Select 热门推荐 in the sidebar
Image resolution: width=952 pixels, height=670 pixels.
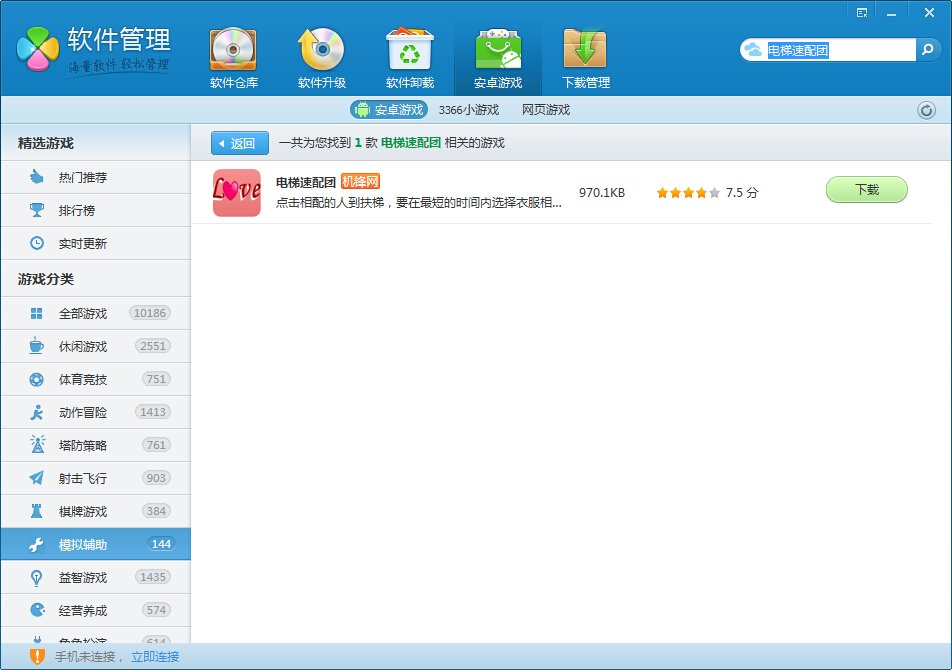click(83, 177)
